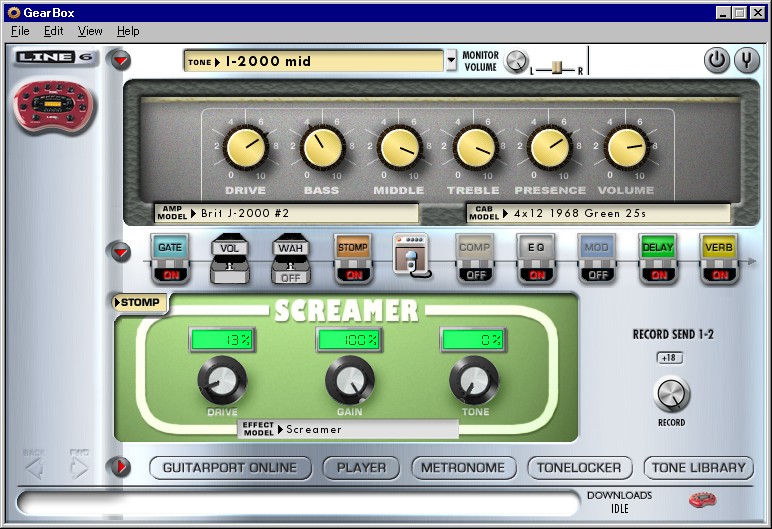The width and height of the screenshot is (772, 529).
Task: Click the amp MIDDLE knob
Action: pyautogui.click(x=399, y=147)
